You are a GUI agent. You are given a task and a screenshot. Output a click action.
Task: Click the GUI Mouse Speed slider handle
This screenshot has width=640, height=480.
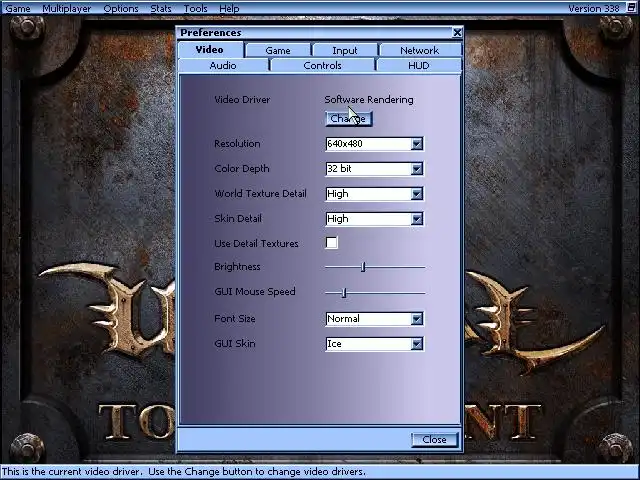pyautogui.click(x=344, y=293)
